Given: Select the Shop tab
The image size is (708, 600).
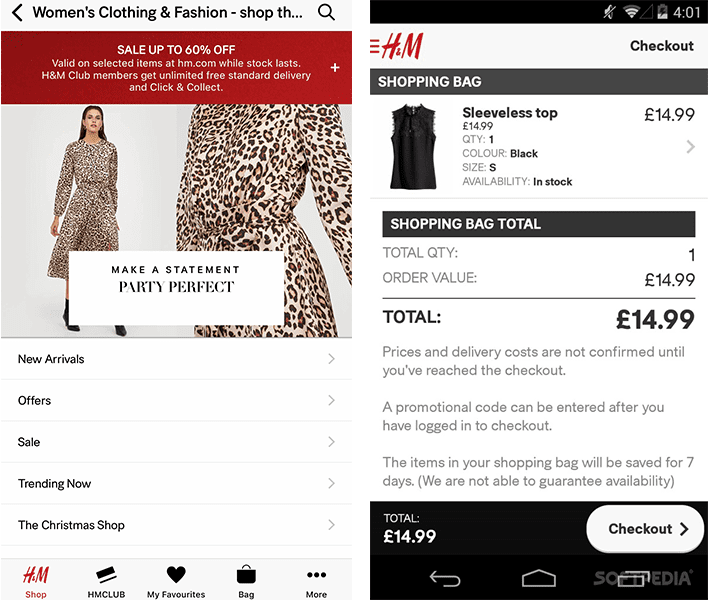Looking at the screenshot, I should click(36, 581).
